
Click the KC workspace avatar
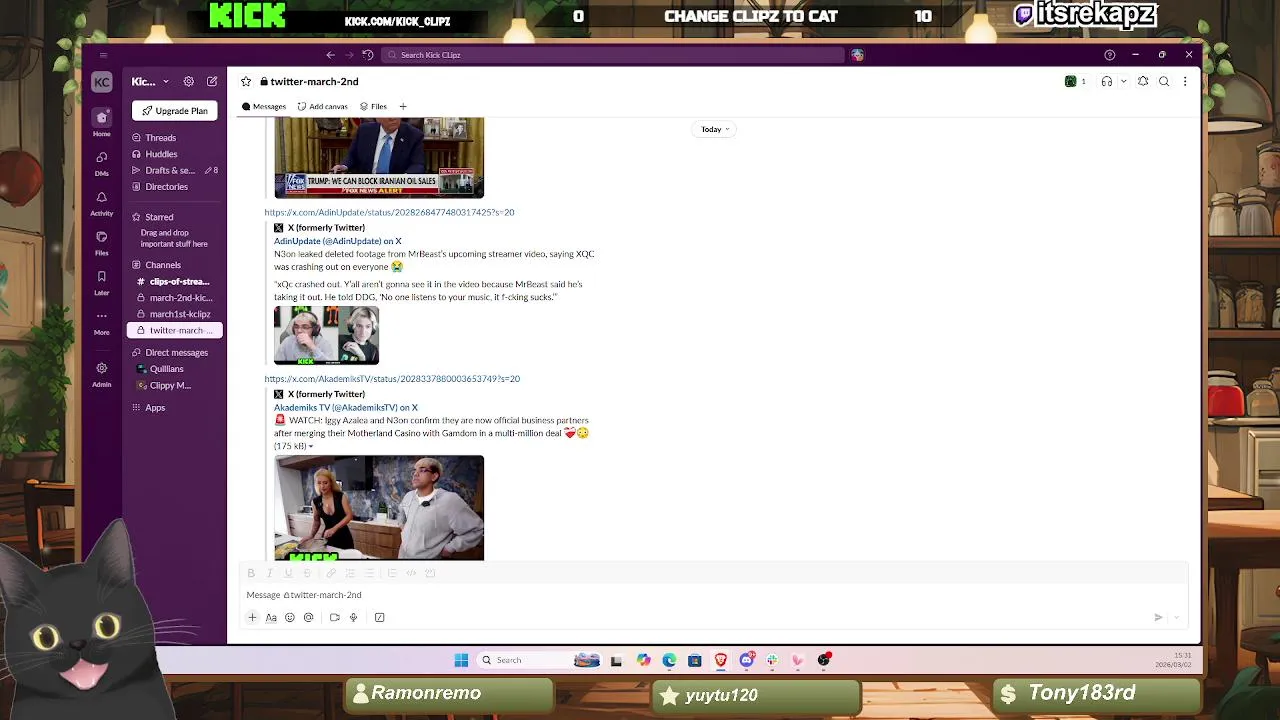[101, 82]
